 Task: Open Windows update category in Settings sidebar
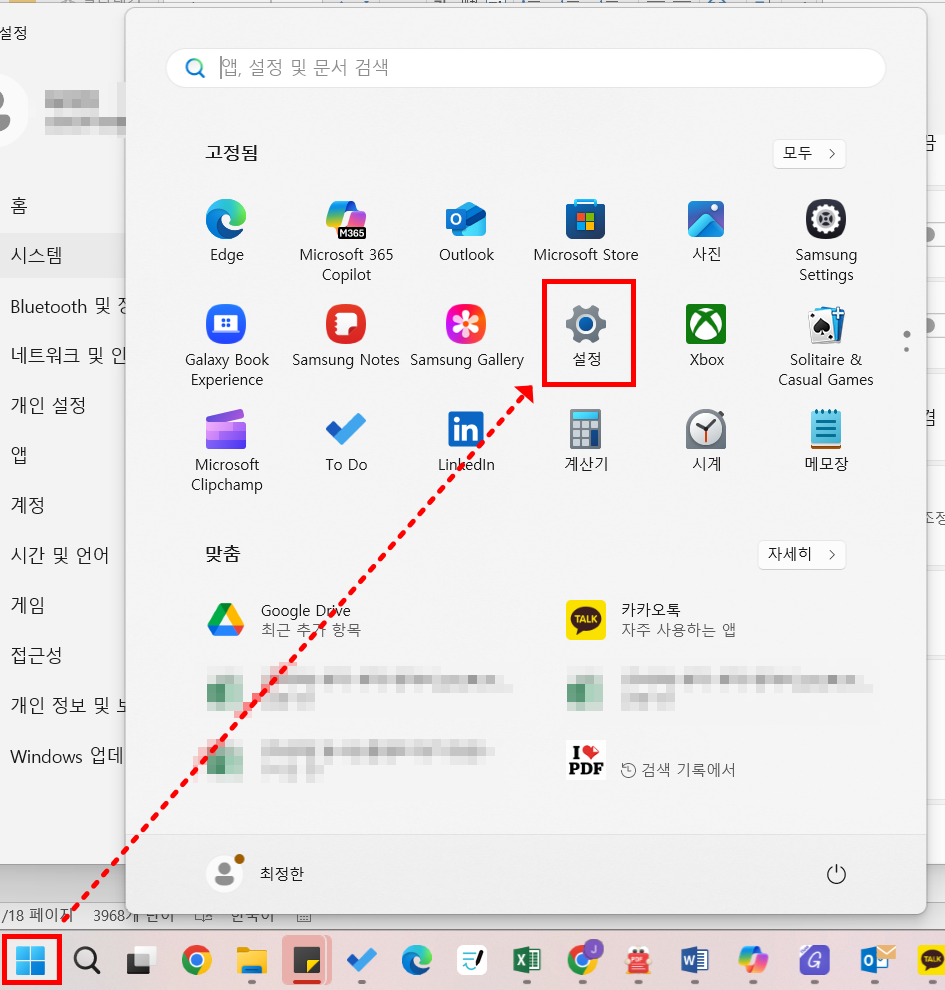(x=67, y=756)
